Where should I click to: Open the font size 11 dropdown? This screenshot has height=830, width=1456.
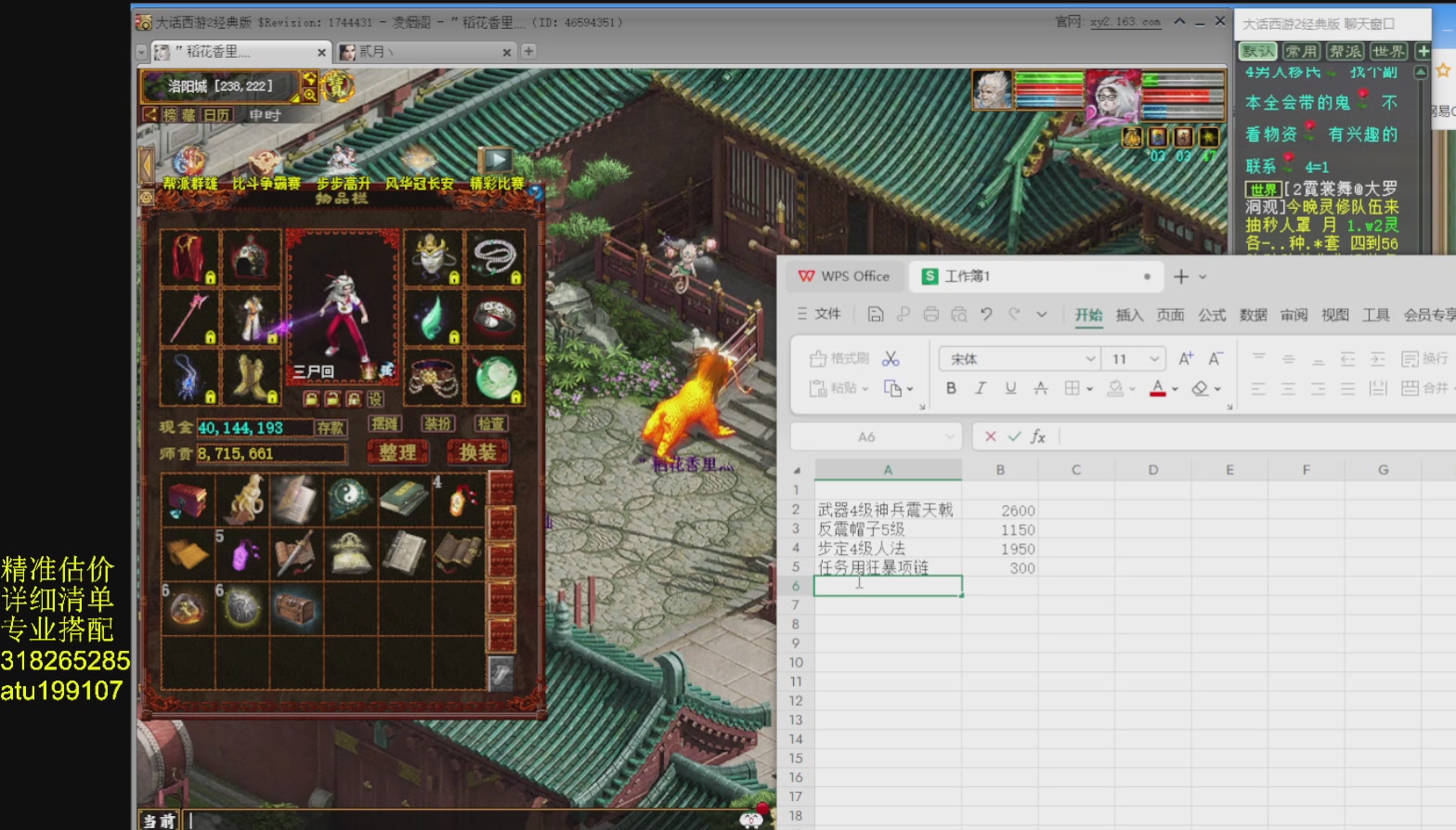(1154, 358)
